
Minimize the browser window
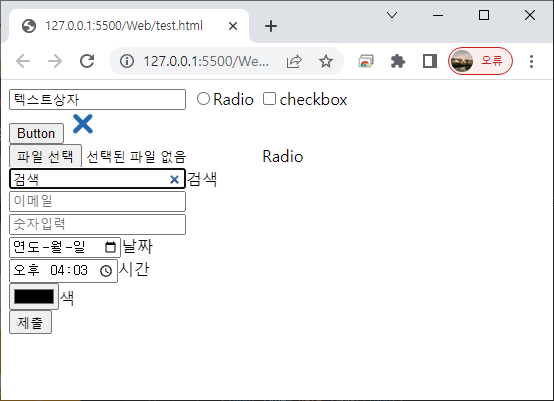(x=438, y=15)
